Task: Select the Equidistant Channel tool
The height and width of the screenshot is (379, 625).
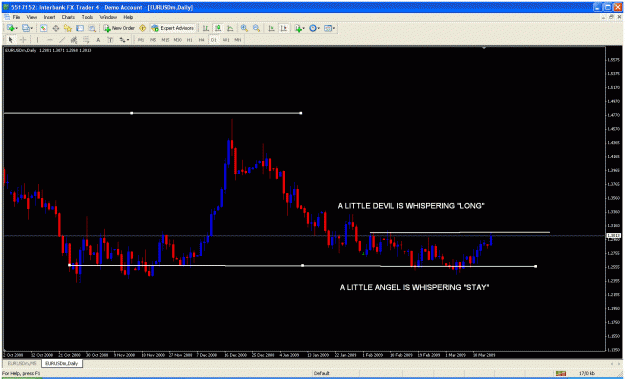Action: tap(74, 40)
